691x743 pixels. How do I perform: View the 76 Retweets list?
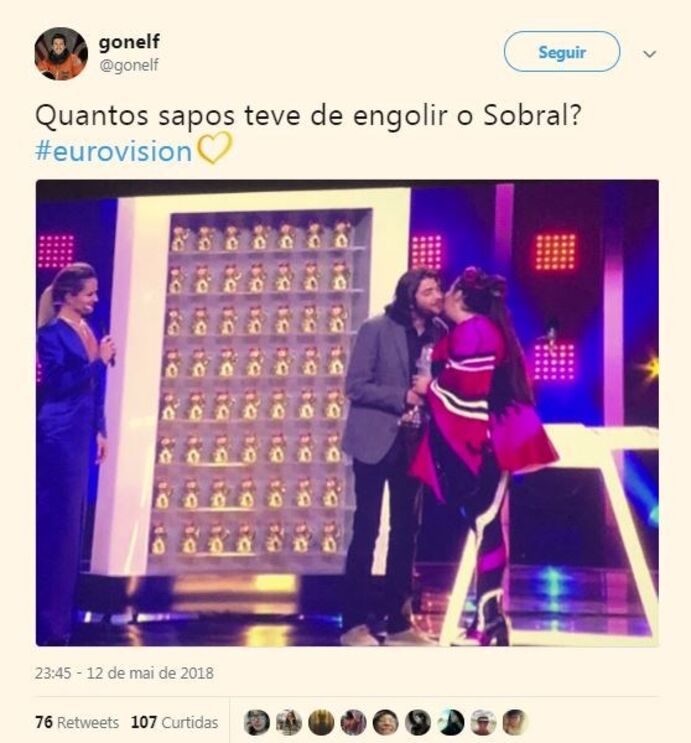click(77, 722)
